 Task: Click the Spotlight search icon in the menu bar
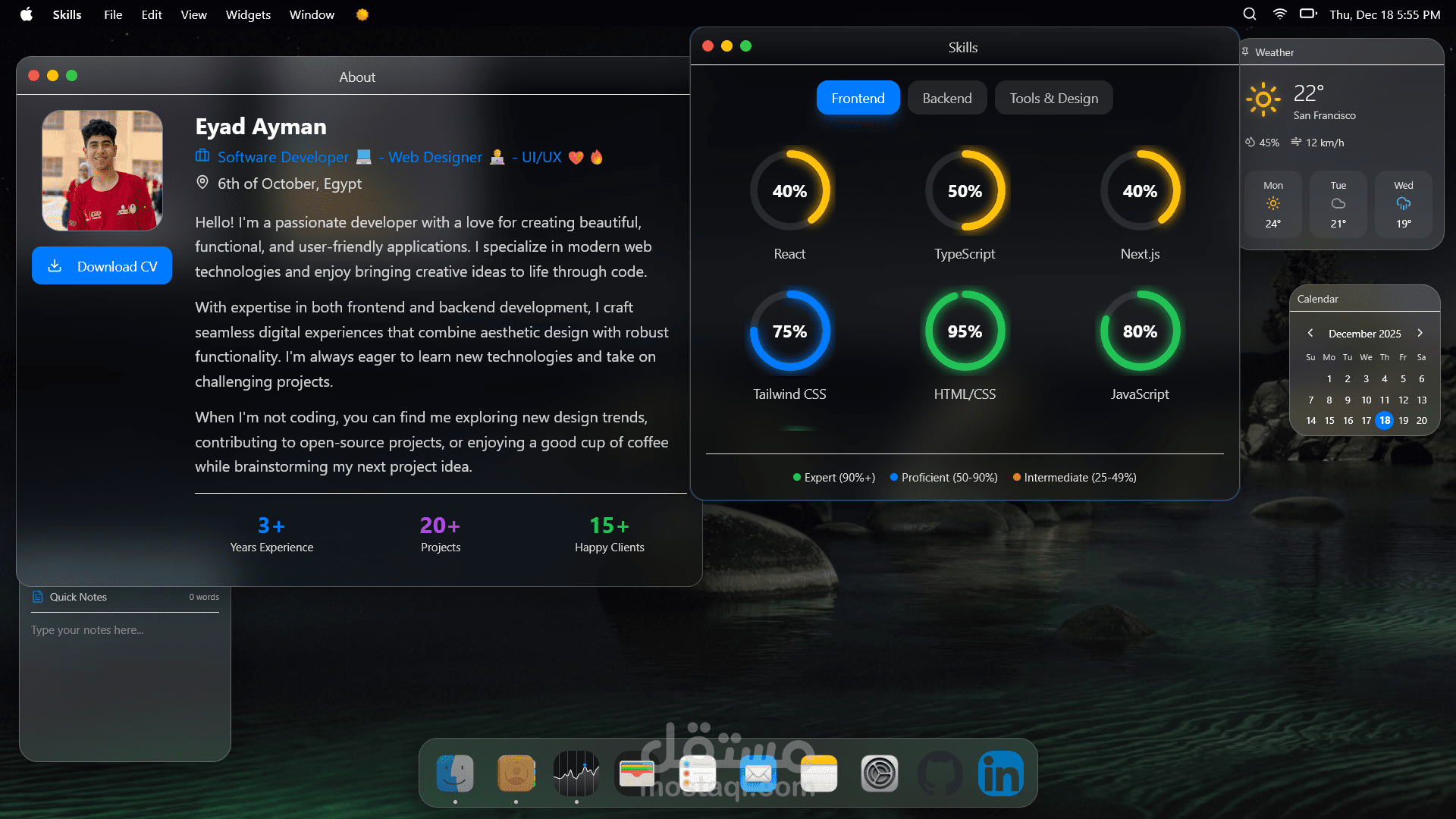click(x=1250, y=14)
